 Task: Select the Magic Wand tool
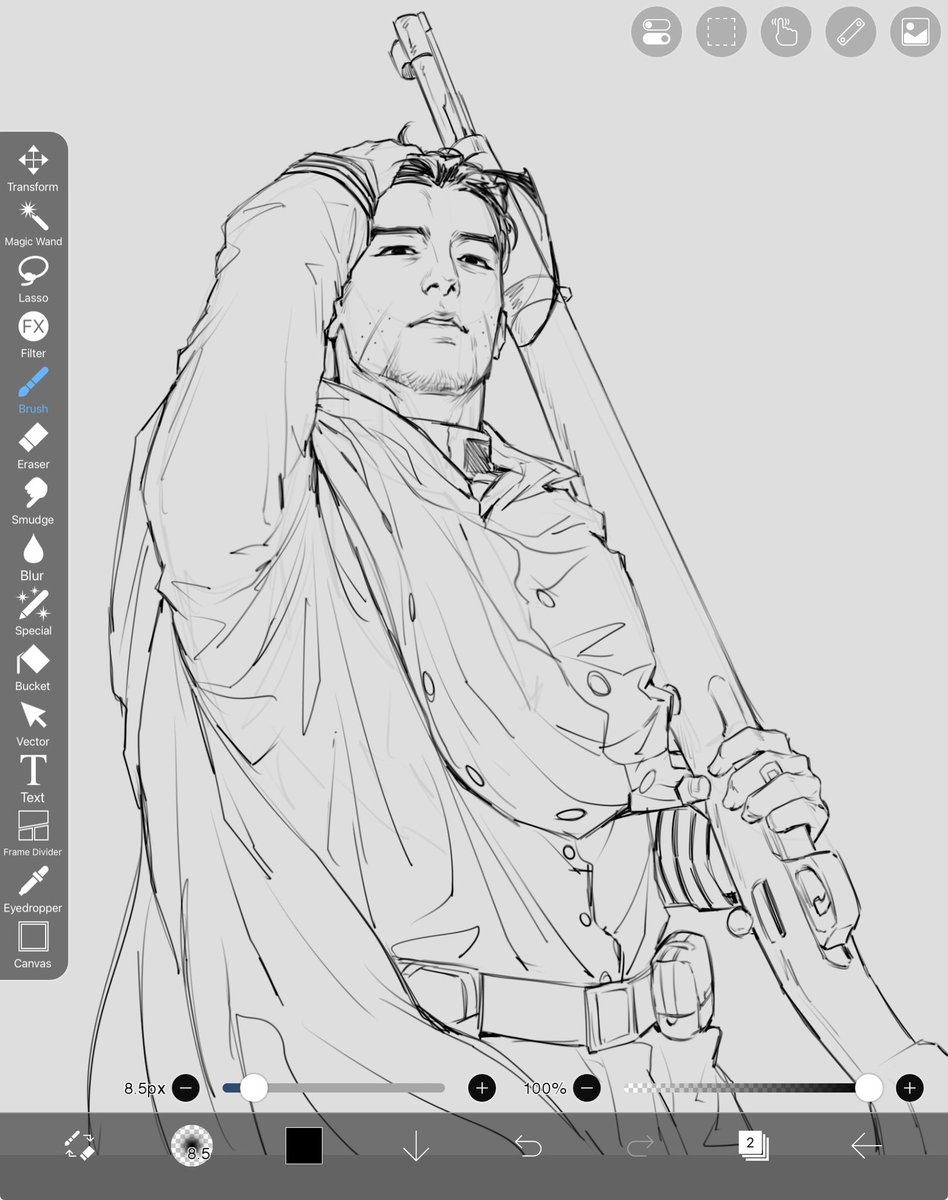point(33,223)
